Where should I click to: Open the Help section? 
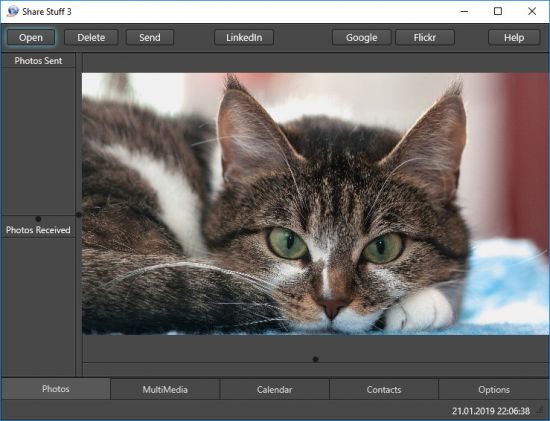coord(514,38)
